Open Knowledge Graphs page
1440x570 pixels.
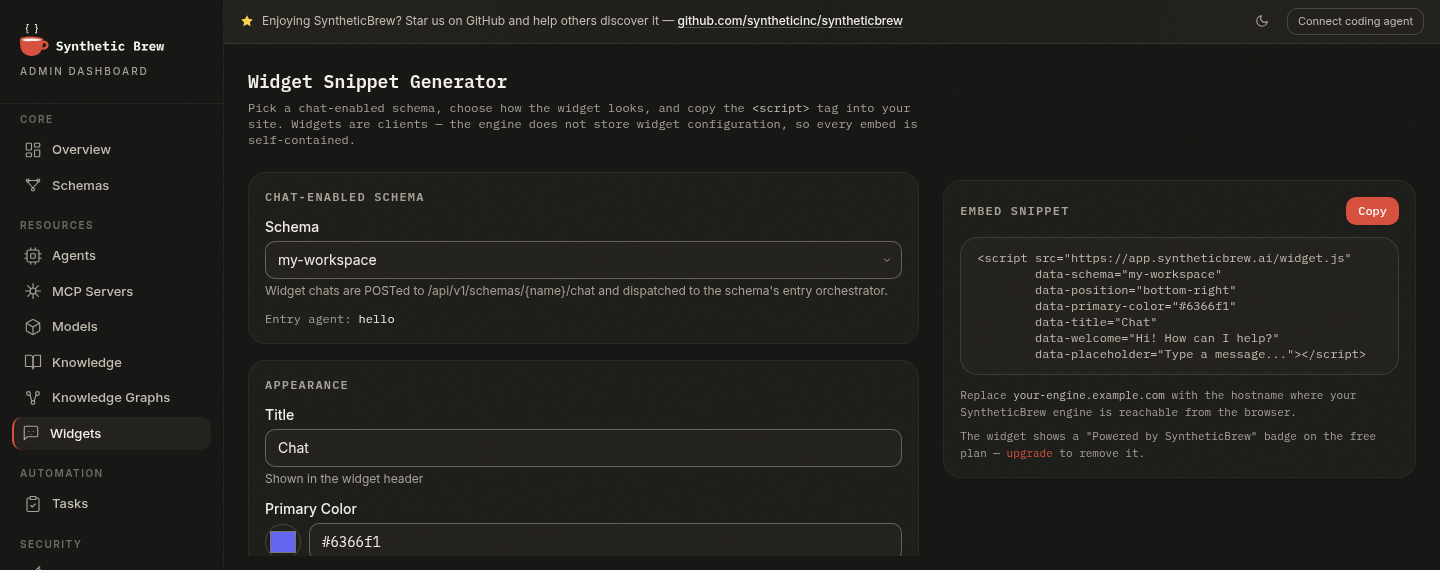(x=111, y=398)
